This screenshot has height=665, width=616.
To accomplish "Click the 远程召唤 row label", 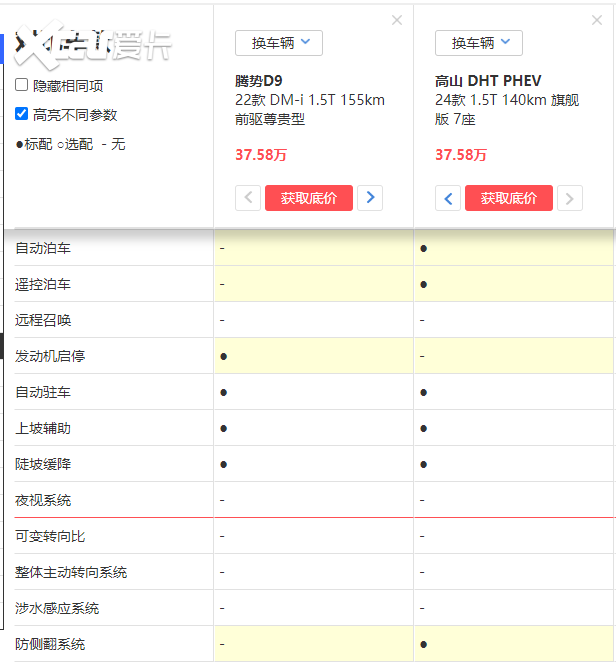I will pos(43,320).
